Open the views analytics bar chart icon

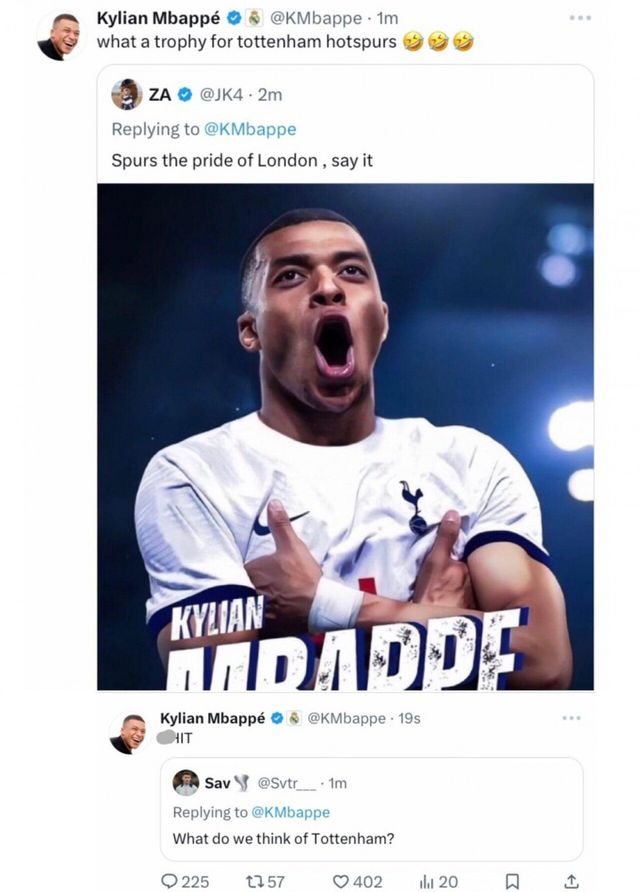click(426, 881)
